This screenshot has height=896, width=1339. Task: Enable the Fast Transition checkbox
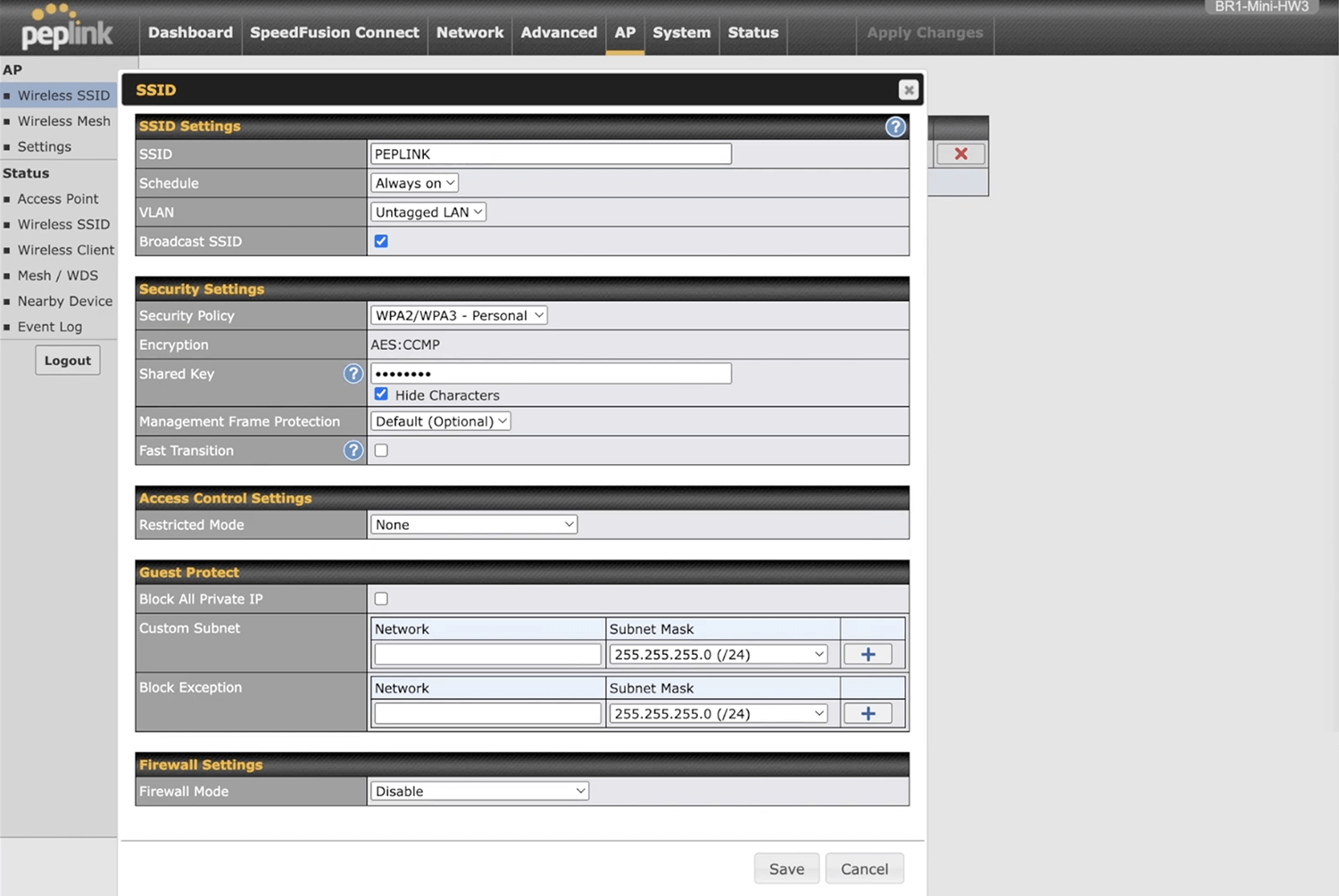381,451
